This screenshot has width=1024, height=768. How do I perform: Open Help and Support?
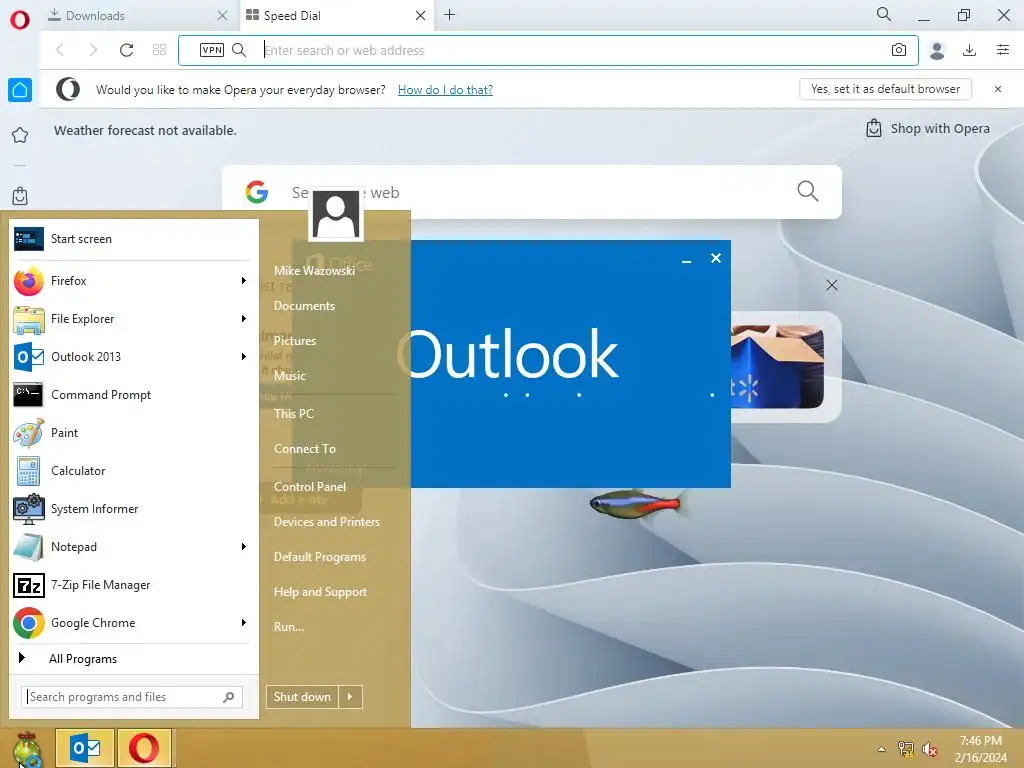[320, 592]
